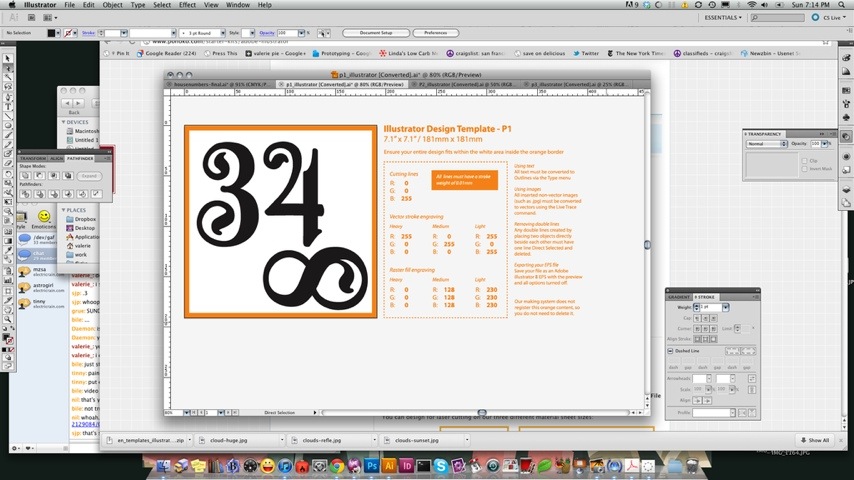The height and width of the screenshot is (480, 854).
Task: Open the ESSENTIALS workspace dropdown
Action: [x=723, y=17]
